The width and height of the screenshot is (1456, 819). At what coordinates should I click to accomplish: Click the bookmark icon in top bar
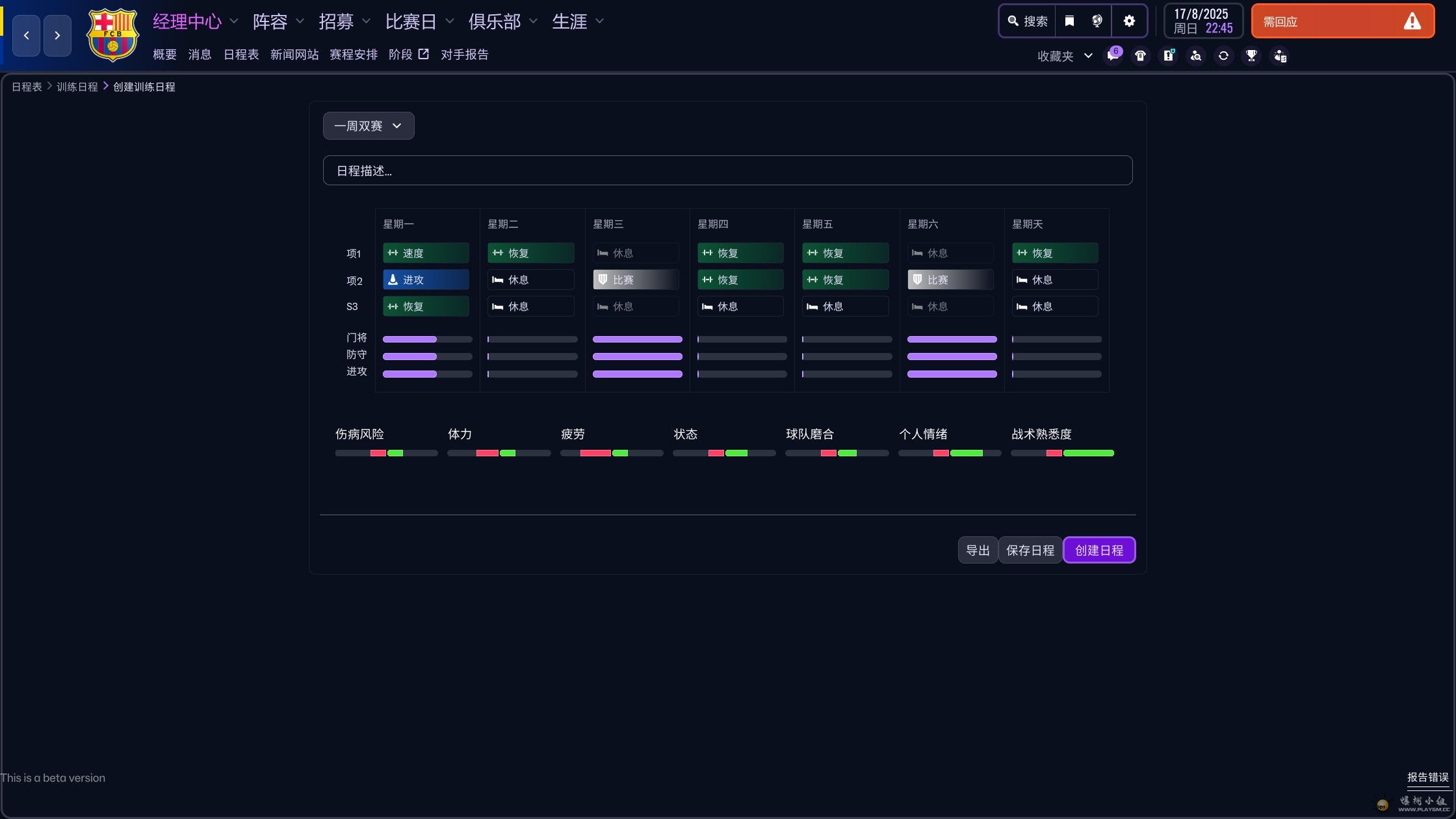(x=1069, y=21)
